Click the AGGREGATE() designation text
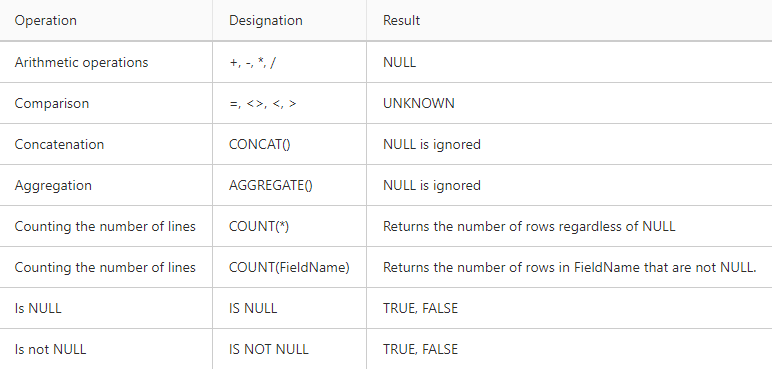This screenshot has width=772, height=369. (271, 185)
